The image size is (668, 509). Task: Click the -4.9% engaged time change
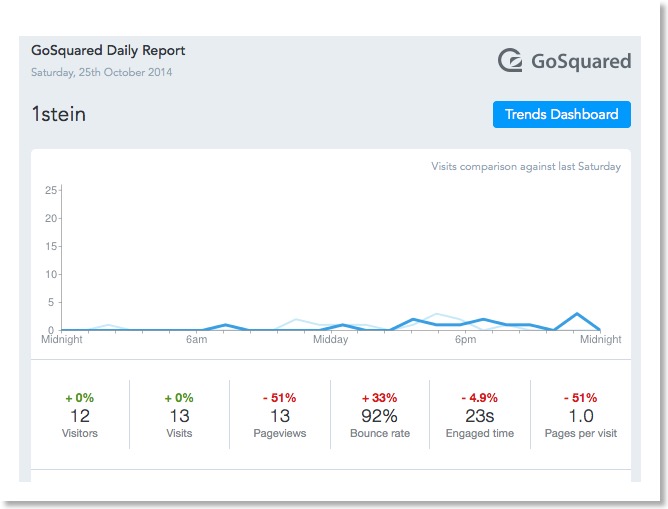[x=480, y=398]
